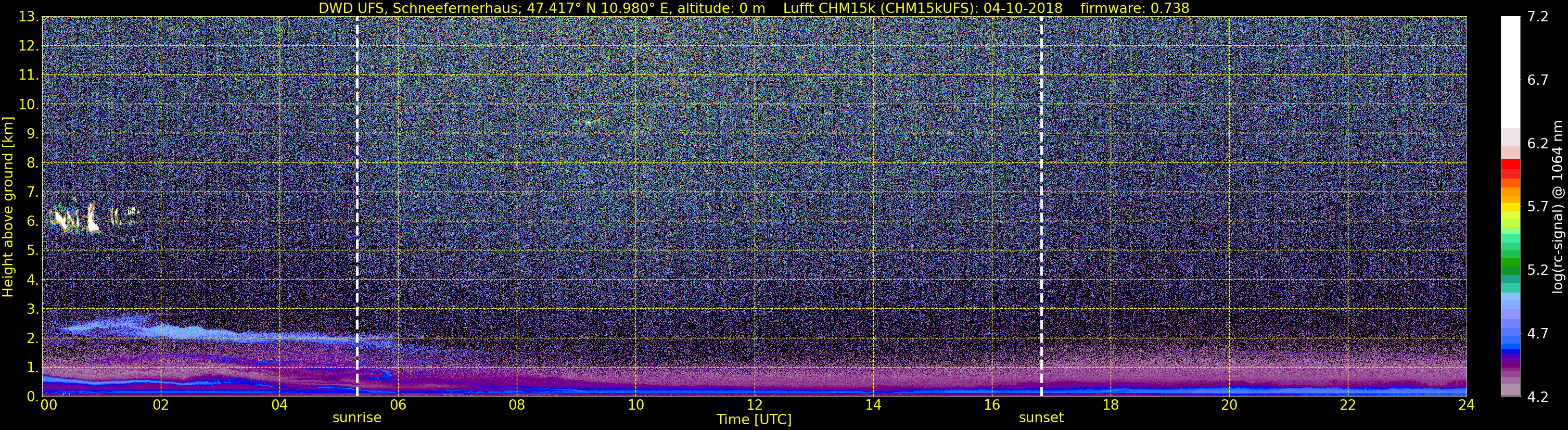Click the height tick label '9.'

coord(33,133)
